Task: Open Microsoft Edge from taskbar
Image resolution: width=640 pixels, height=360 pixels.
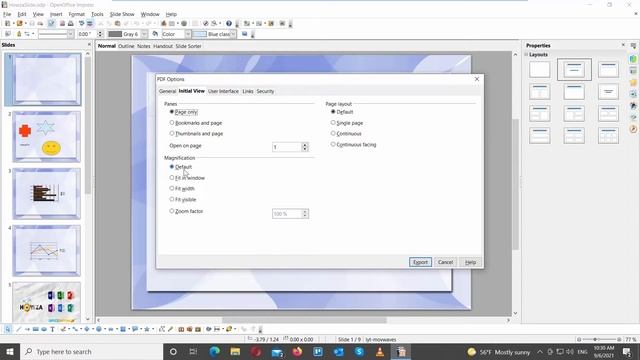Action: [215, 351]
